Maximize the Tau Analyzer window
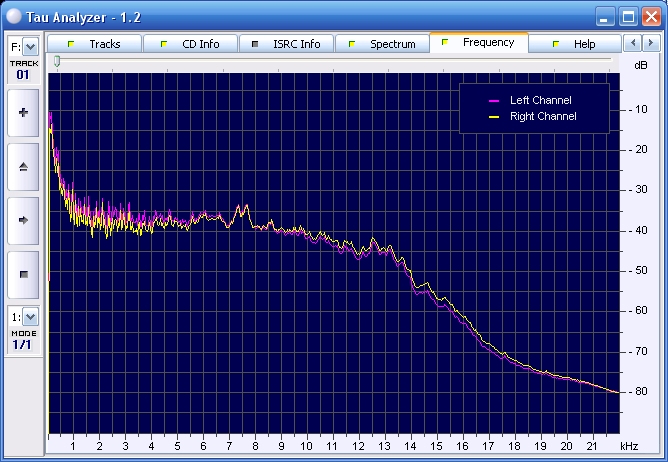The height and width of the screenshot is (462, 668). pyautogui.click(x=628, y=16)
